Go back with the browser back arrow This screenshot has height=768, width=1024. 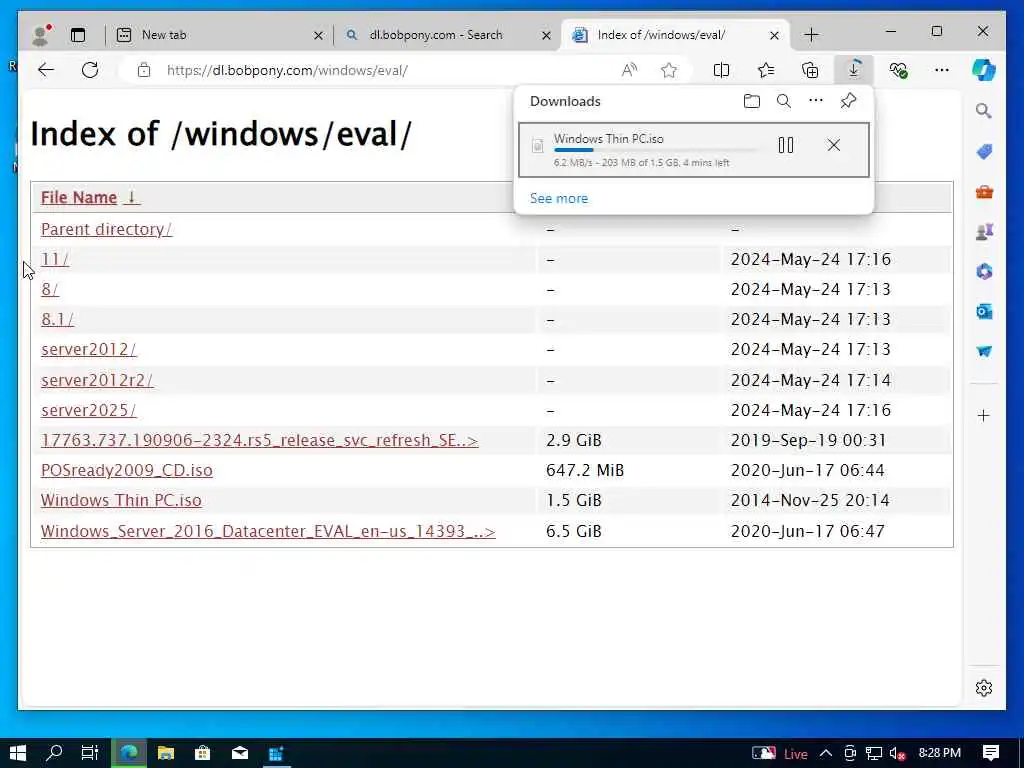tap(46, 70)
